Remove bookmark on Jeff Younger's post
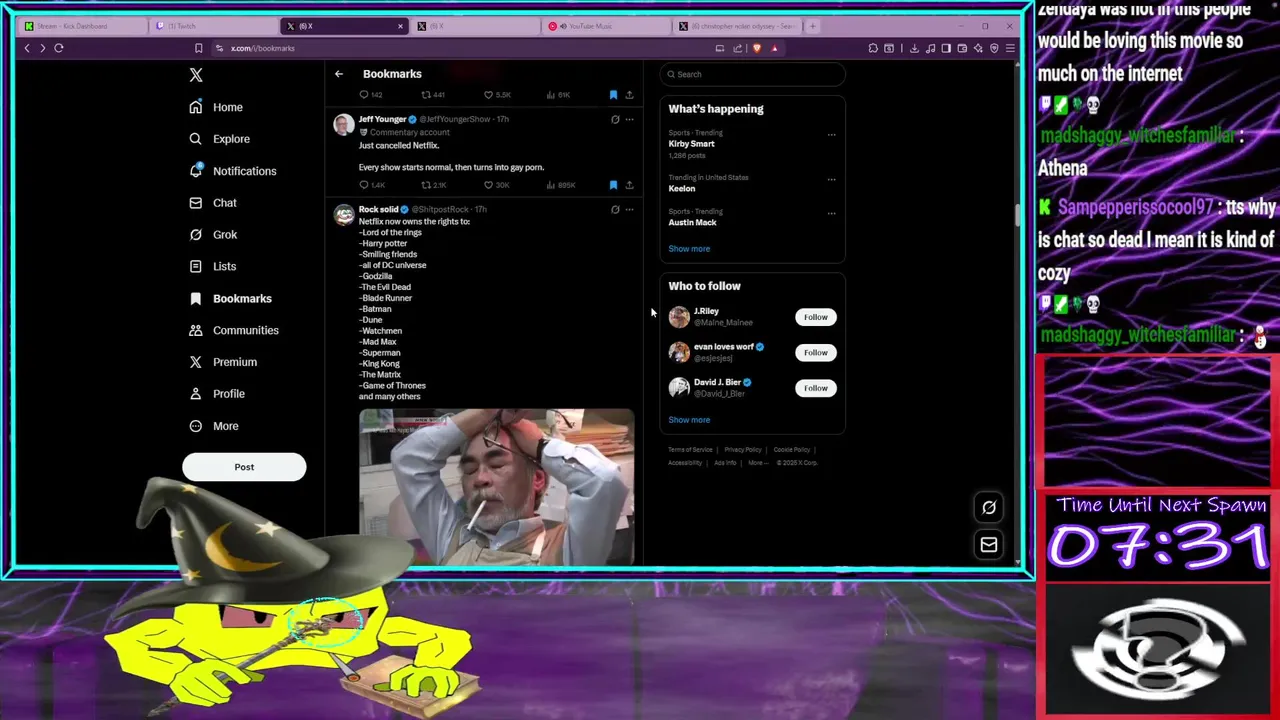 coord(613,185)
